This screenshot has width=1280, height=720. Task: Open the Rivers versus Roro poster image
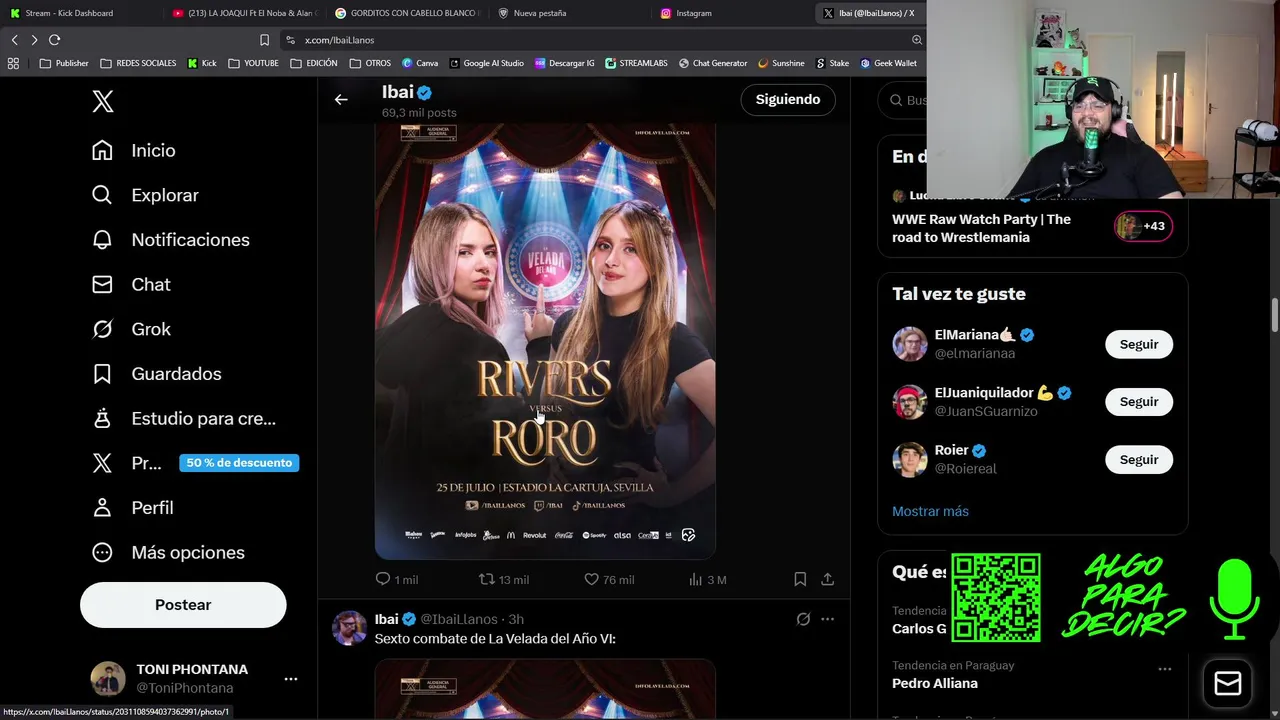click(545, 340)
